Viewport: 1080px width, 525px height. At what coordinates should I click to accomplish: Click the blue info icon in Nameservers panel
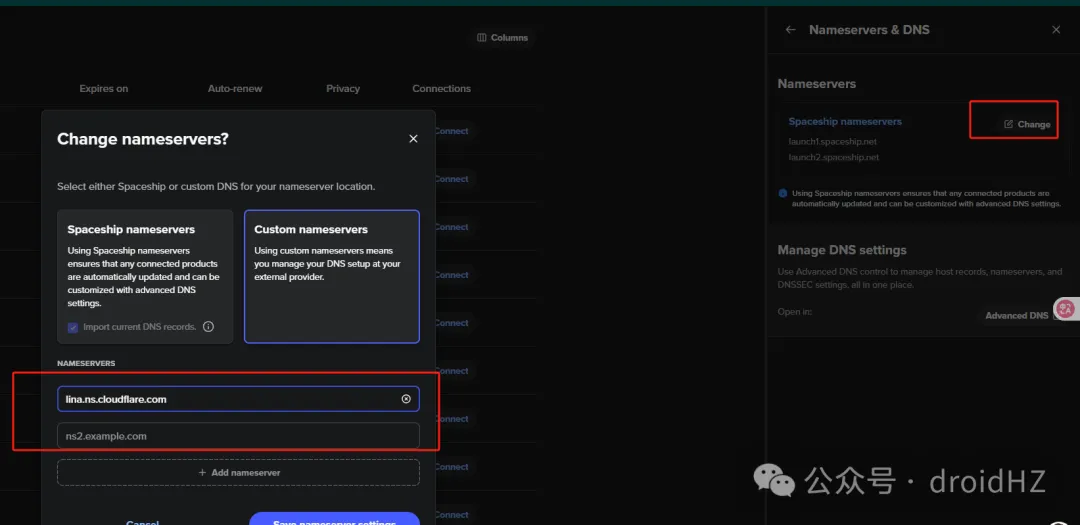[783, 193]
